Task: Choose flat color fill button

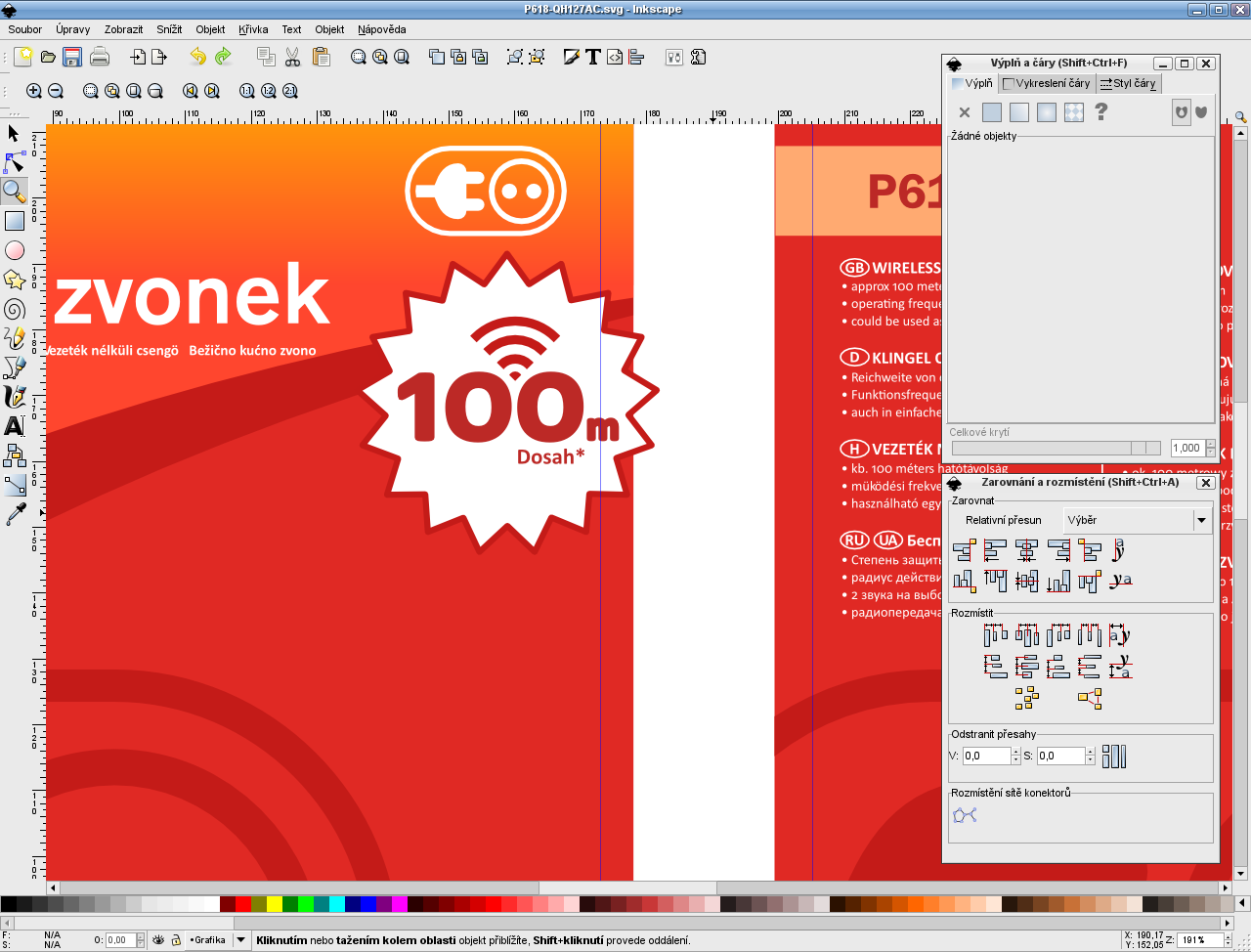Action: [992, 112]
